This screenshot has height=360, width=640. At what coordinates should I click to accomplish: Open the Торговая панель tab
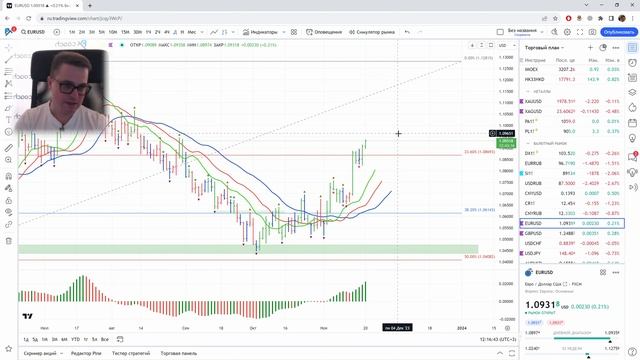click(178, 353)
